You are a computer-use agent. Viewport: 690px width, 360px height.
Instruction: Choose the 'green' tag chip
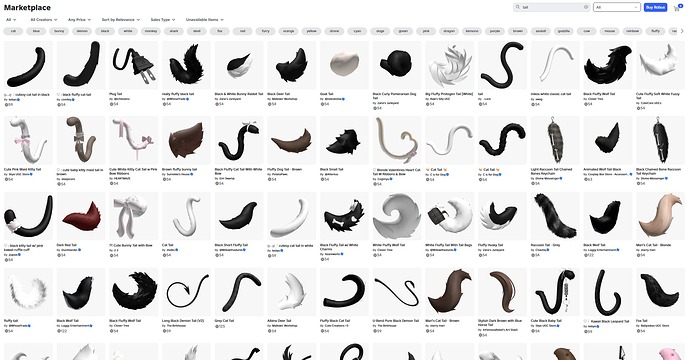tap(403, 31)
